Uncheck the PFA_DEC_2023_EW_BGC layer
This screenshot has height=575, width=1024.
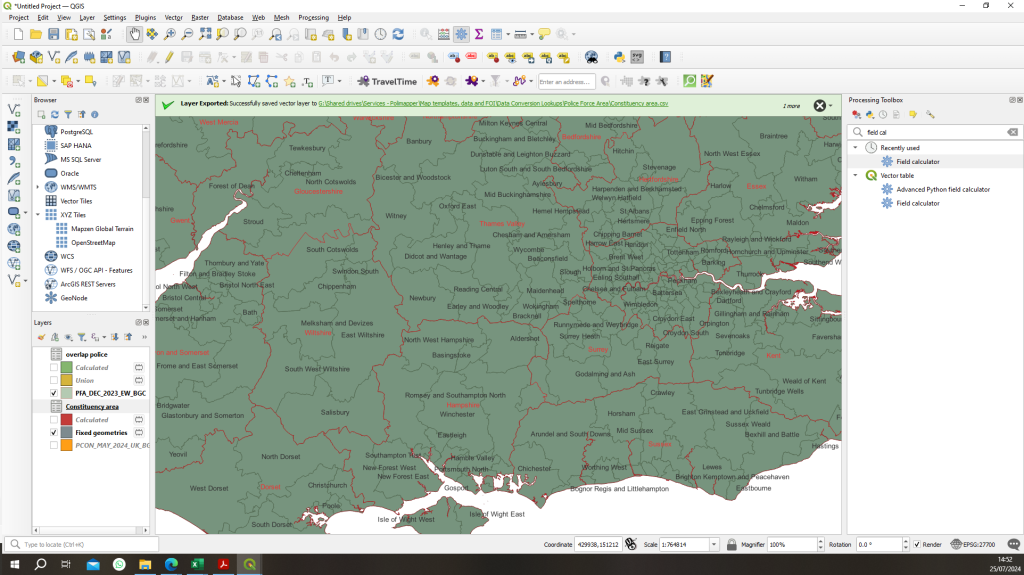point(53,394)
